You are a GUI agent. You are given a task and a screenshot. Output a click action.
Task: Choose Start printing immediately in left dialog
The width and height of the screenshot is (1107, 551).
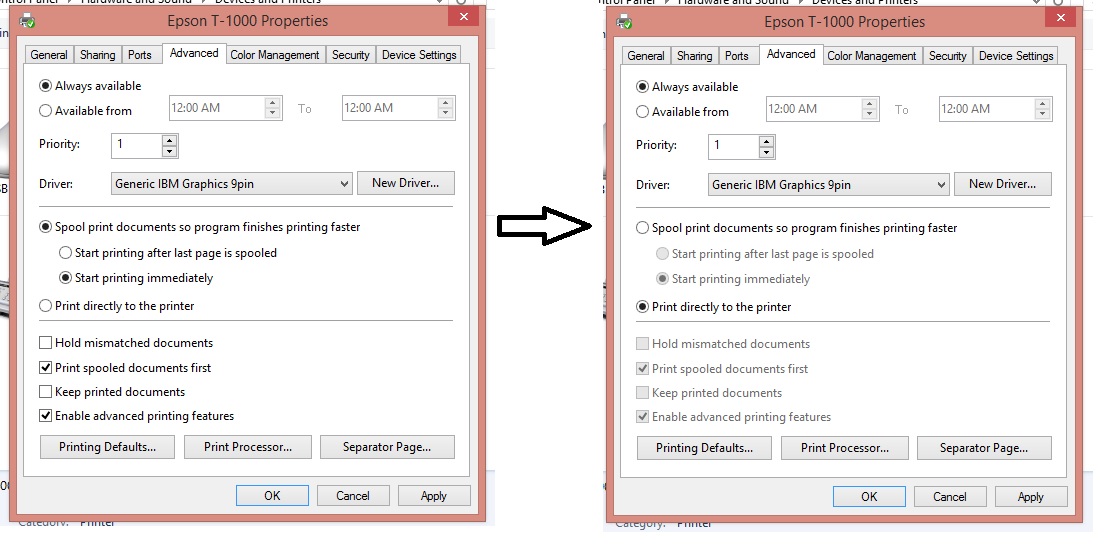point(65,278)
